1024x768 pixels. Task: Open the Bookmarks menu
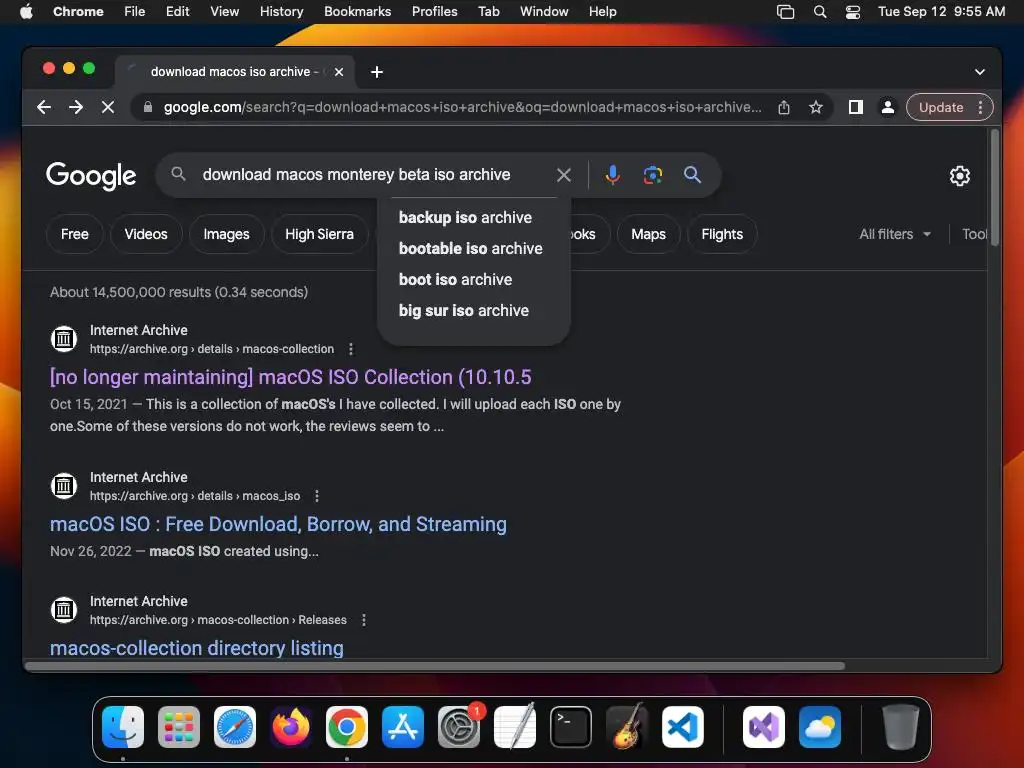357,11
